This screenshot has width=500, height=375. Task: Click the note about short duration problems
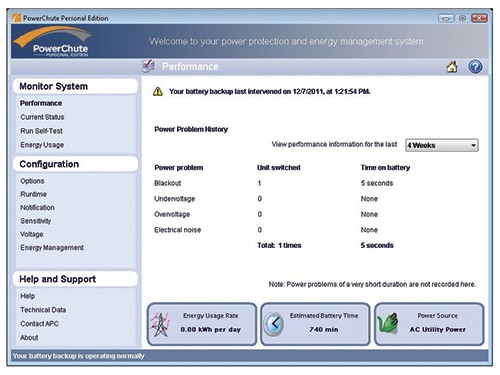pyautogui.click(x=372, y=284)
